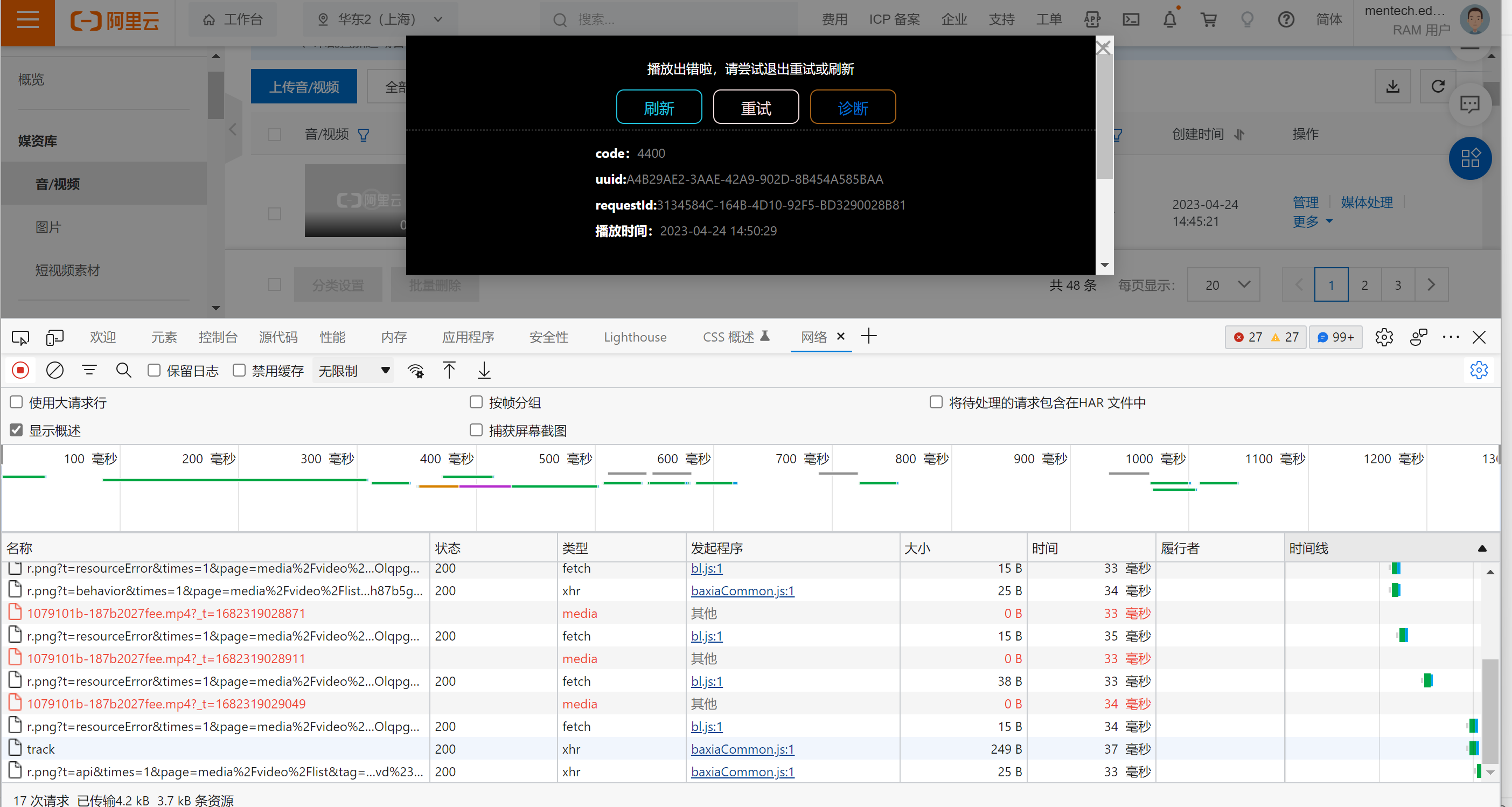Click the 刷新 button in player error
Viewport: 1512px width, 807px height.
tap(659, 107)
